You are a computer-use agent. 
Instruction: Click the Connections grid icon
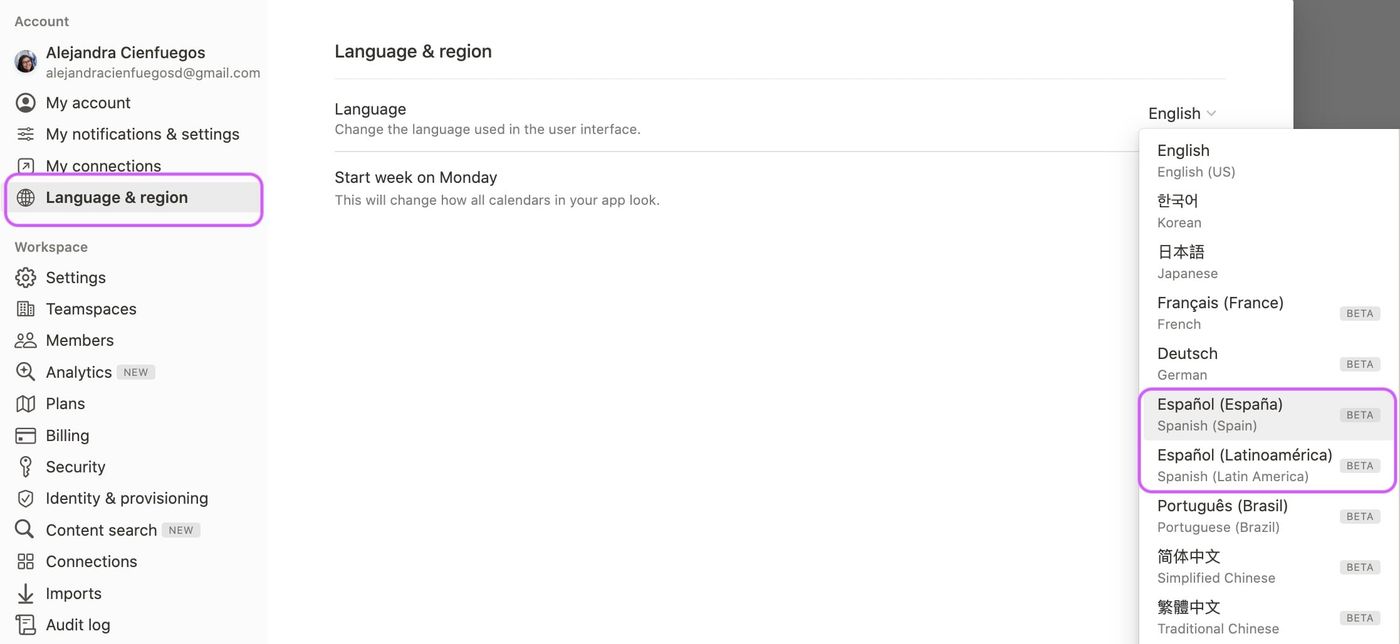tap(26, 562)
